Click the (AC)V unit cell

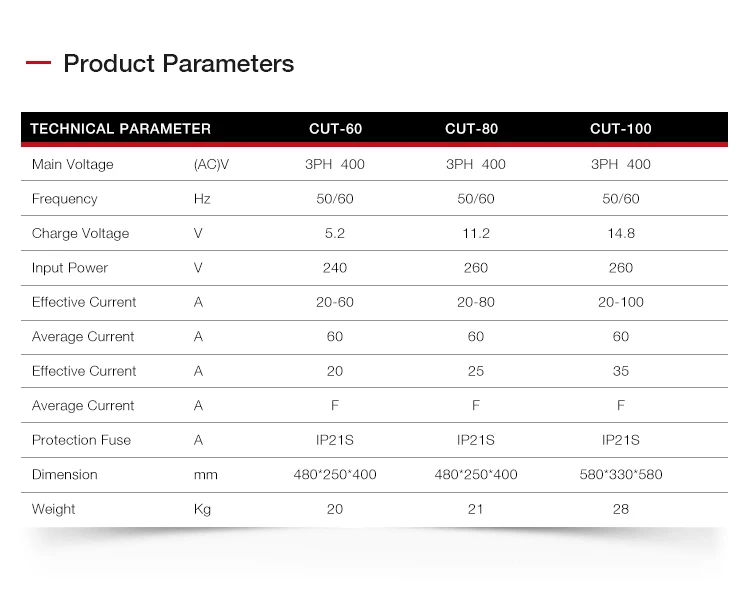point(211,164)
